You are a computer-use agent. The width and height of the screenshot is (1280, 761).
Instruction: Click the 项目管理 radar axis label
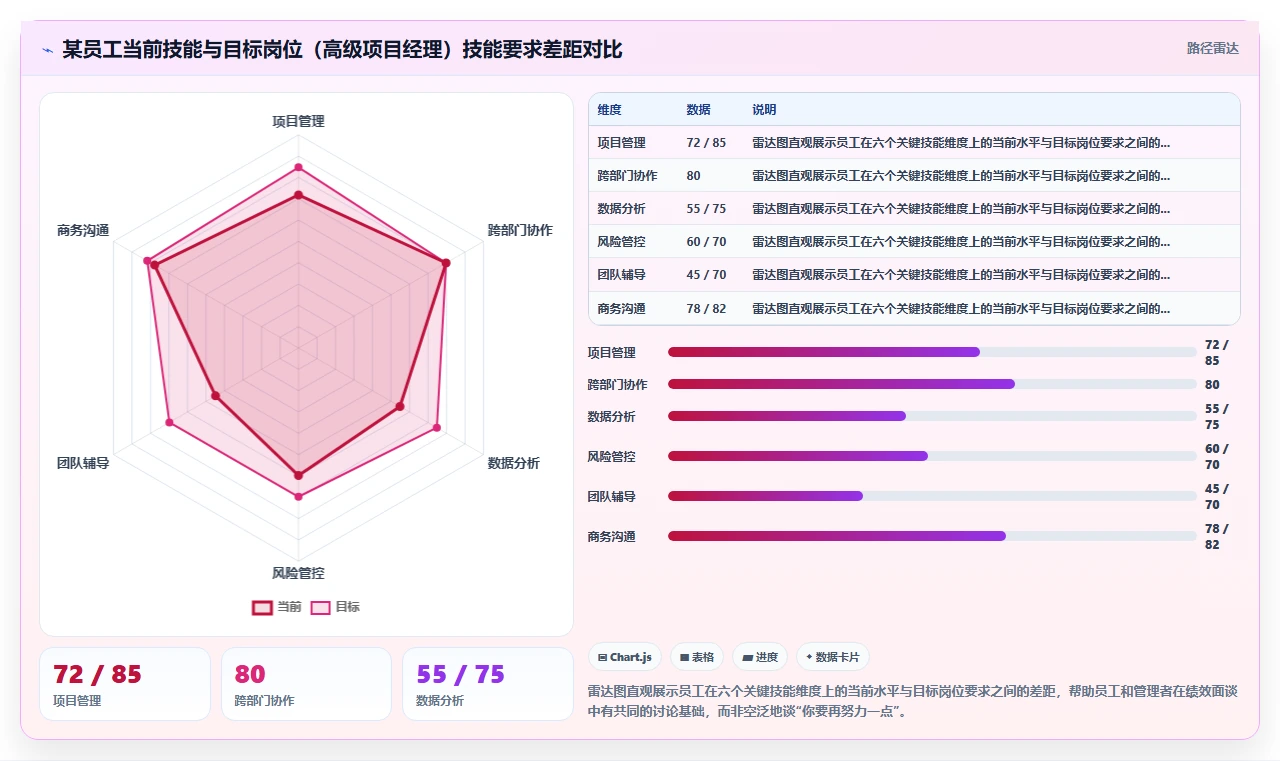(298, 121)
